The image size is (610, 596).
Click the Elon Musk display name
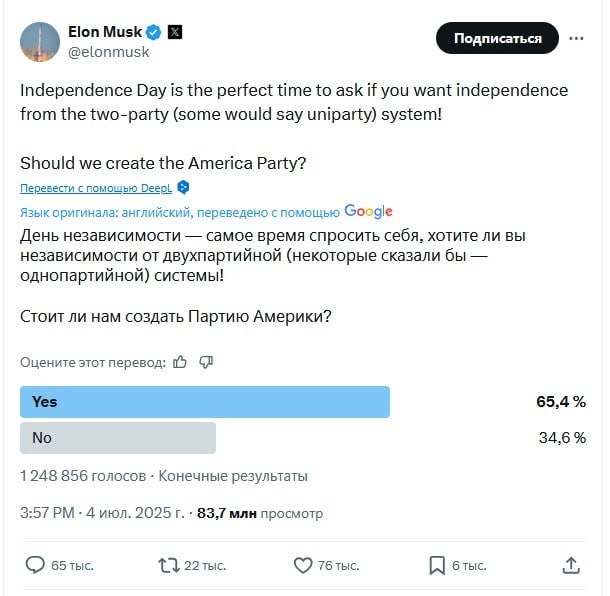click(x=104, y=31)
